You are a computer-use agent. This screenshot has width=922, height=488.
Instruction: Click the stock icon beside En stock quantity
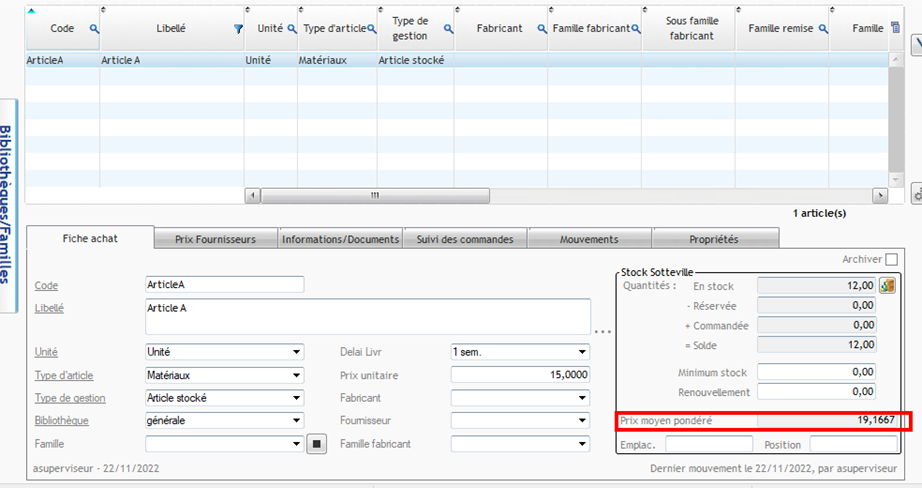[887, 286]
